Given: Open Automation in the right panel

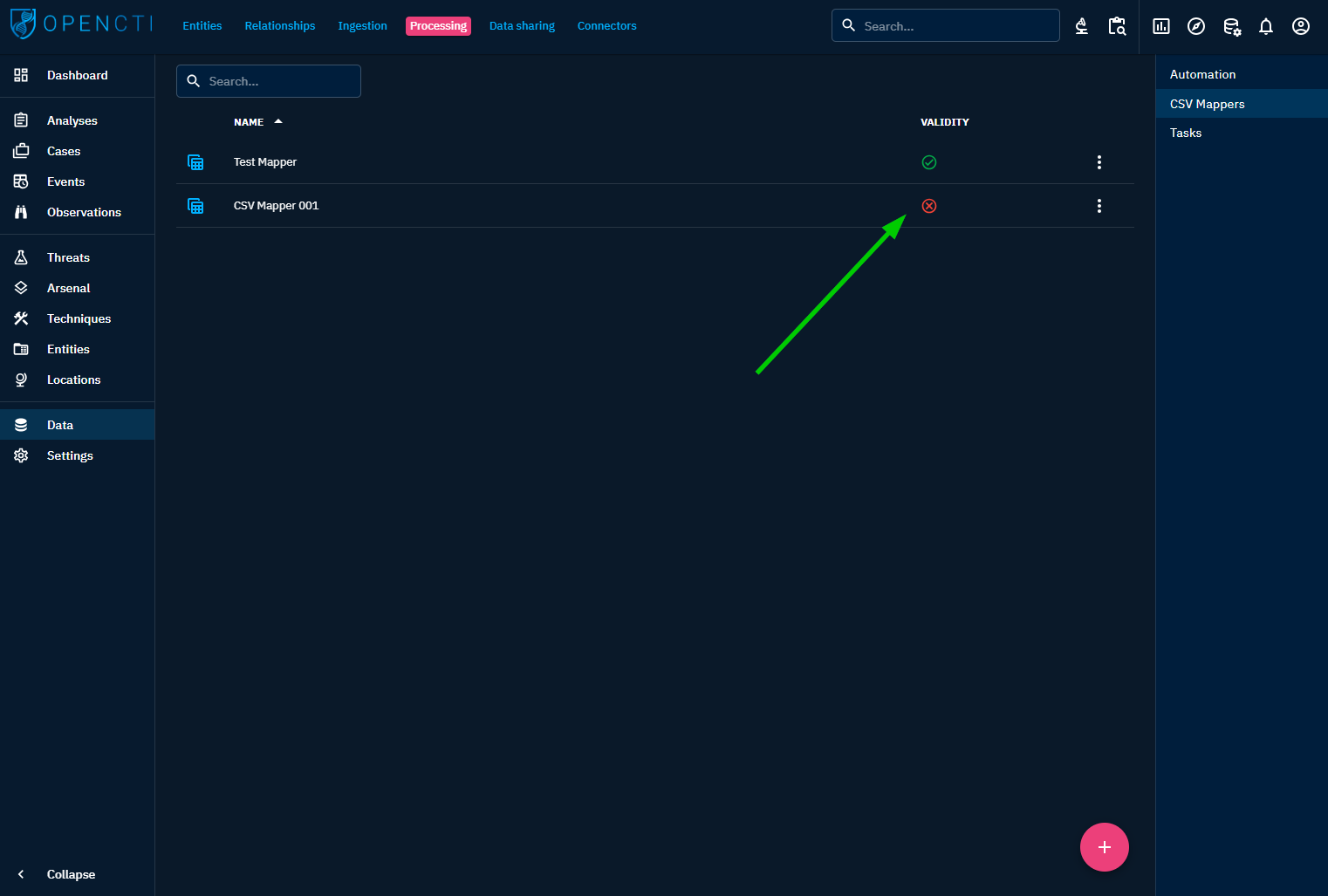Looking at the screenshot, I should pos(1202,74).
